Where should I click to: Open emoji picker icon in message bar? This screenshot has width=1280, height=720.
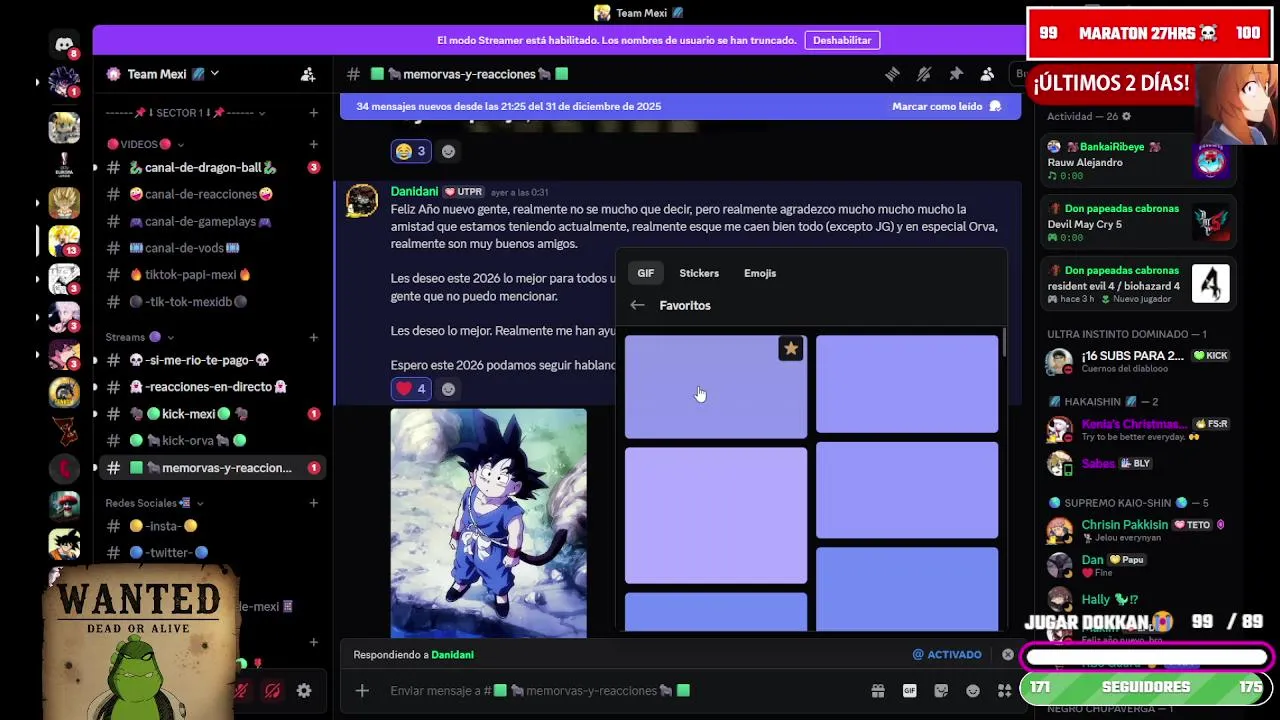click(973, 691)
